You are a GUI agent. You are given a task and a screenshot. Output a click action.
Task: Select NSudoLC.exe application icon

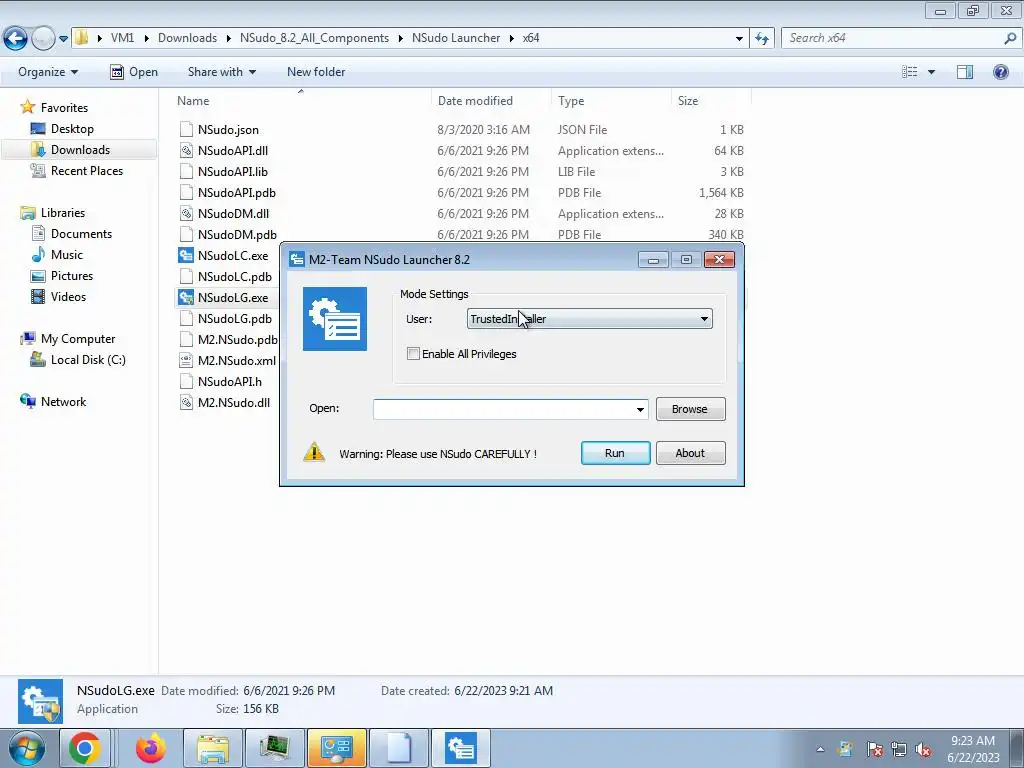[x=186, y=255]
